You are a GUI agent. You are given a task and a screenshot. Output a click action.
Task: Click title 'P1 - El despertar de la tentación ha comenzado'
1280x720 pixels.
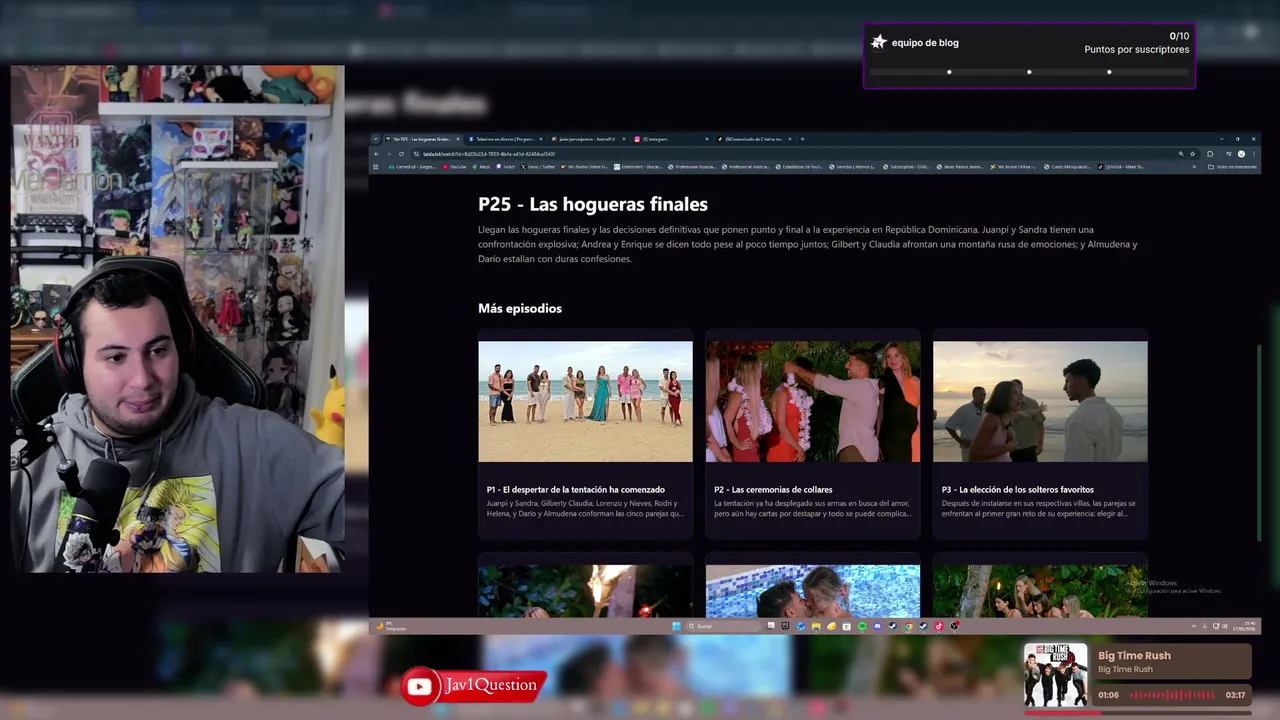coord(576,490)
